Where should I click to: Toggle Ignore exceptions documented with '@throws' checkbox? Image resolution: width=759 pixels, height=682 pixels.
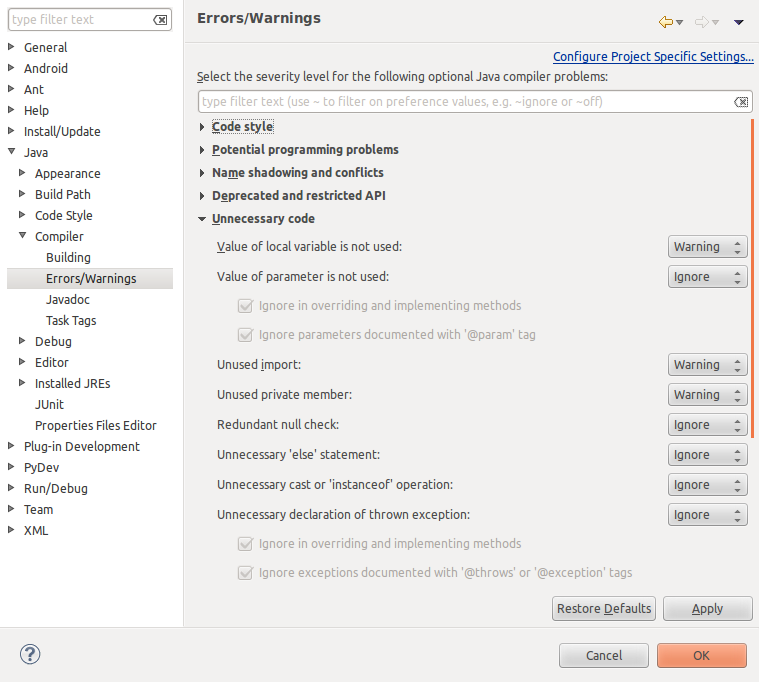click(x=245, y=573)
